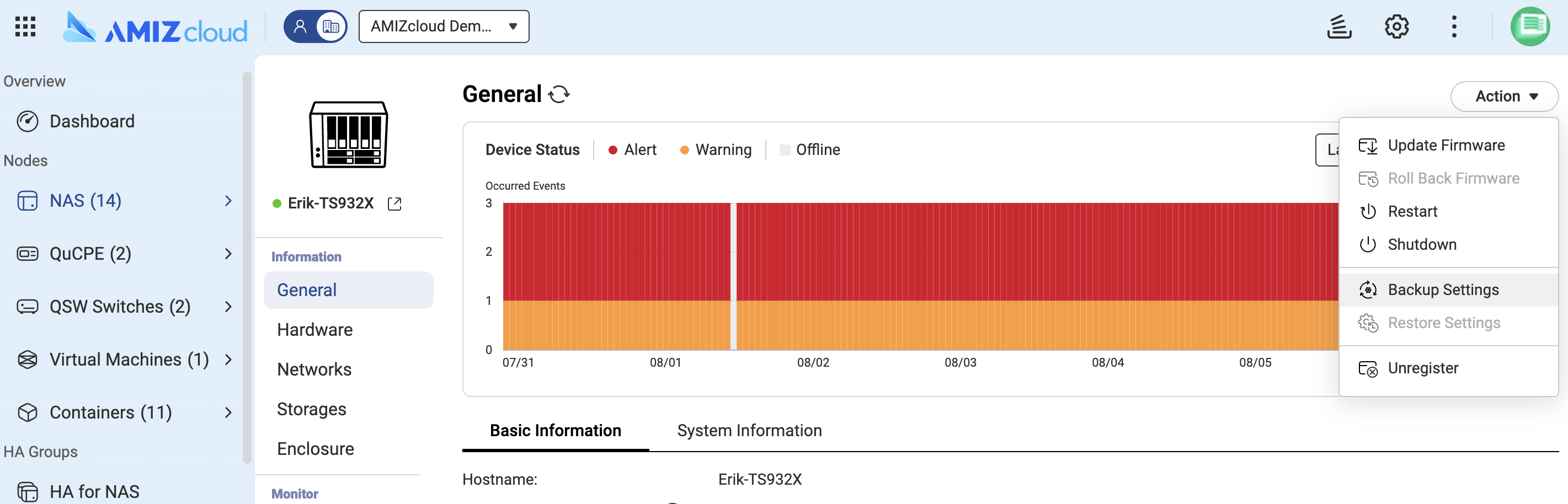Select Backup Settings from the Action menu
Screen dimensions: 1568x504
point(1443,289)
